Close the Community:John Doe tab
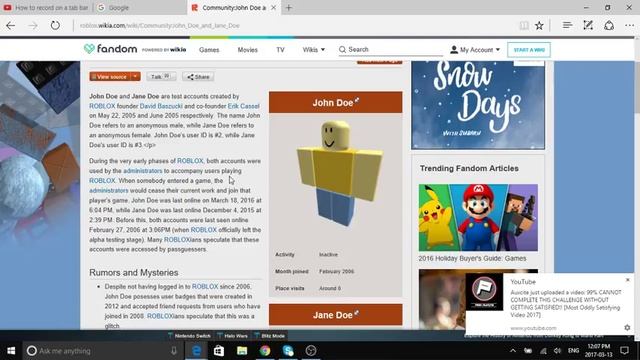640x360 pixels. pyautogui.click(x=273, y=7)
